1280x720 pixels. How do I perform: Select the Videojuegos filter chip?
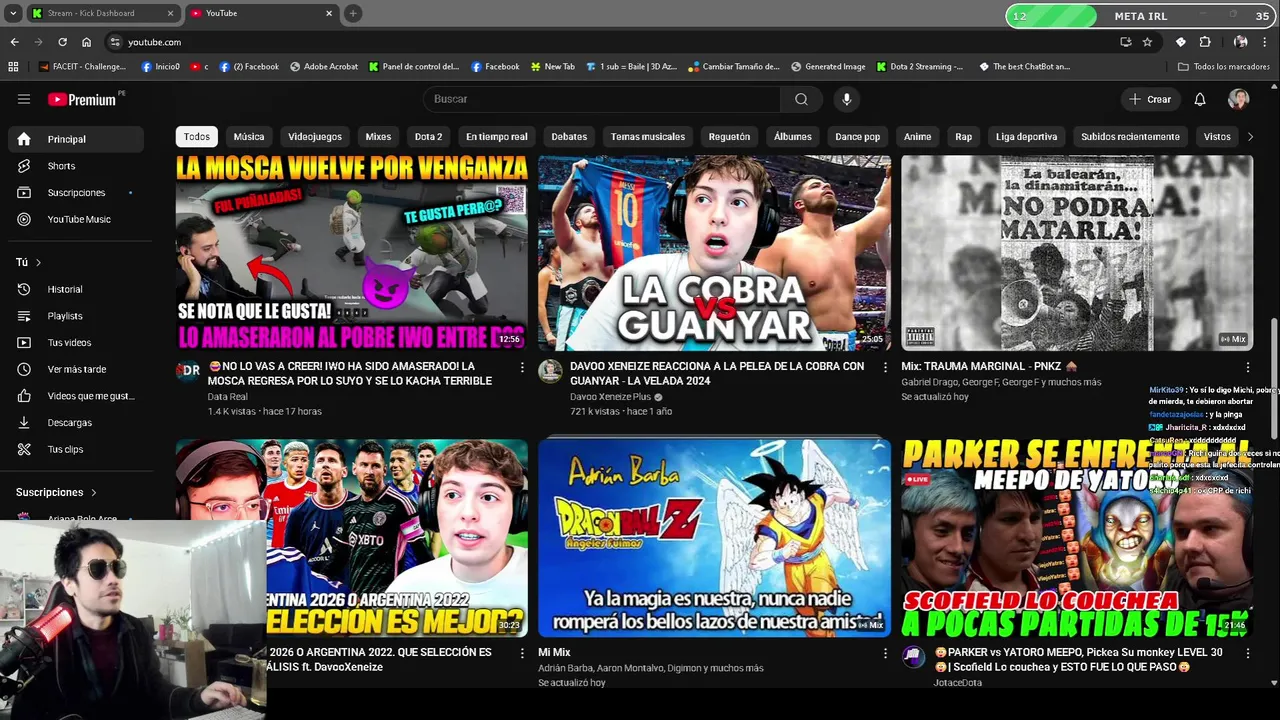click(315, 136)
